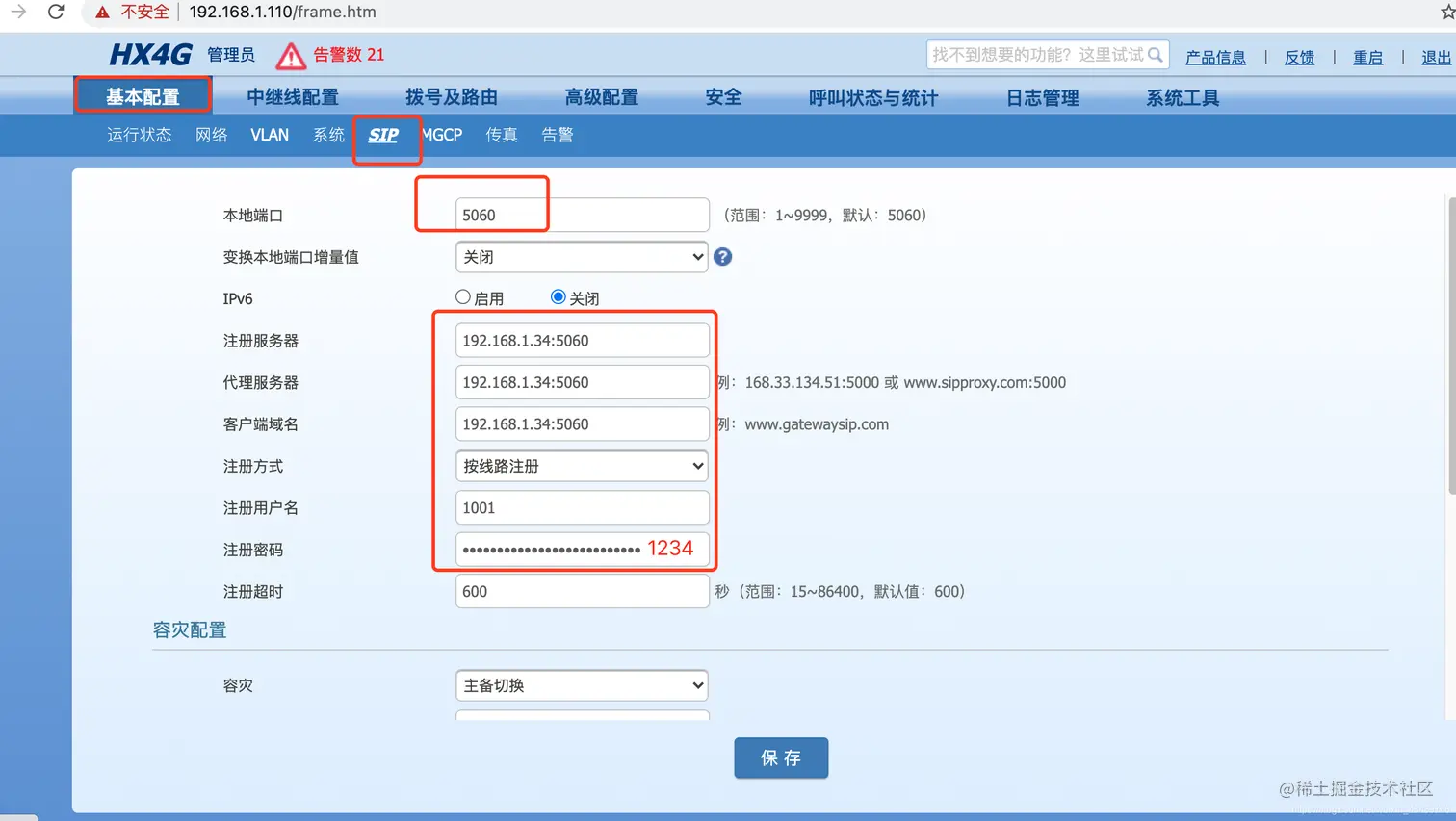Click the 退出 logout link
The height and width of the screenshot is (821, 1456).
click(1436, 58)
